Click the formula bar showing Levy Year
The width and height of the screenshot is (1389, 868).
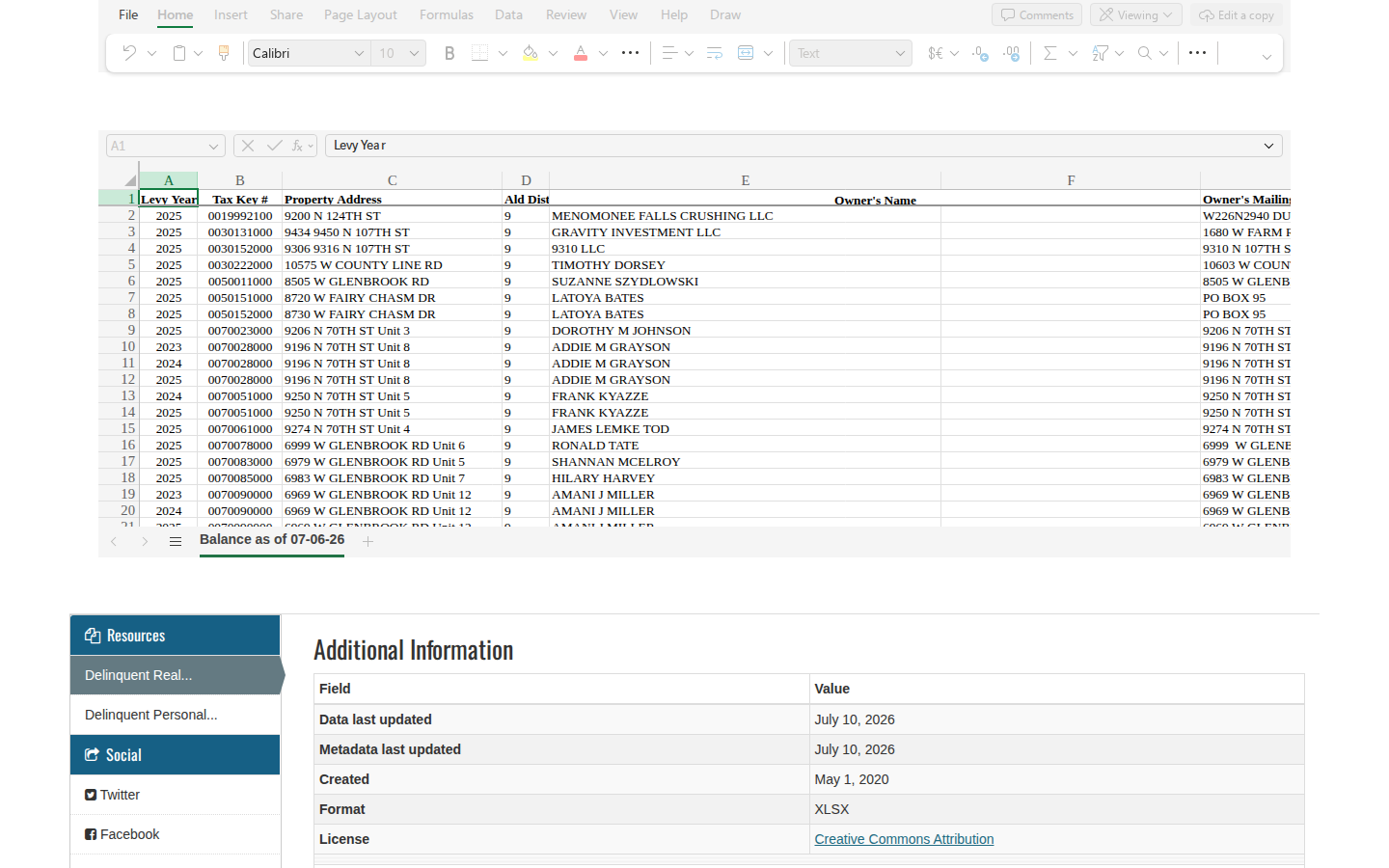(803, 146)
